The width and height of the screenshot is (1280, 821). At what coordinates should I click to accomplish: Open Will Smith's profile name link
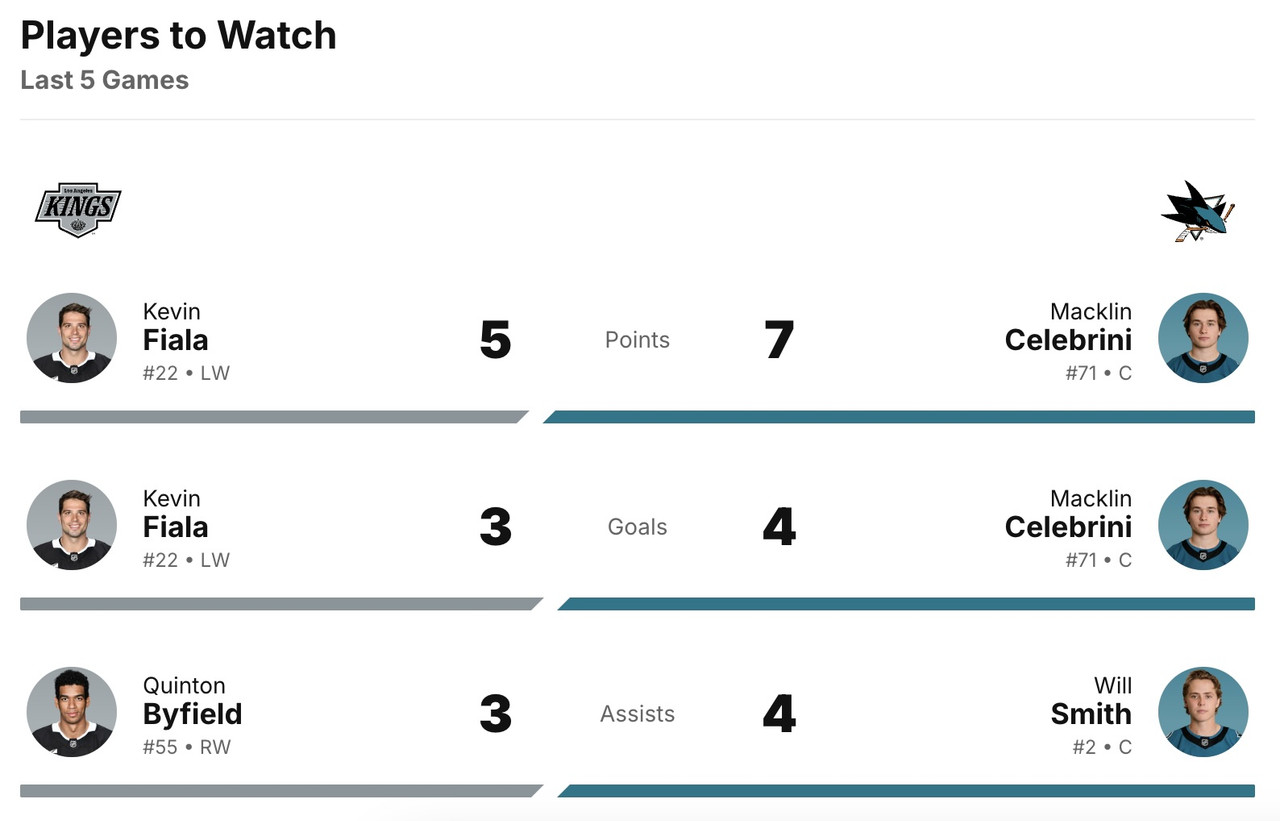1091,714
